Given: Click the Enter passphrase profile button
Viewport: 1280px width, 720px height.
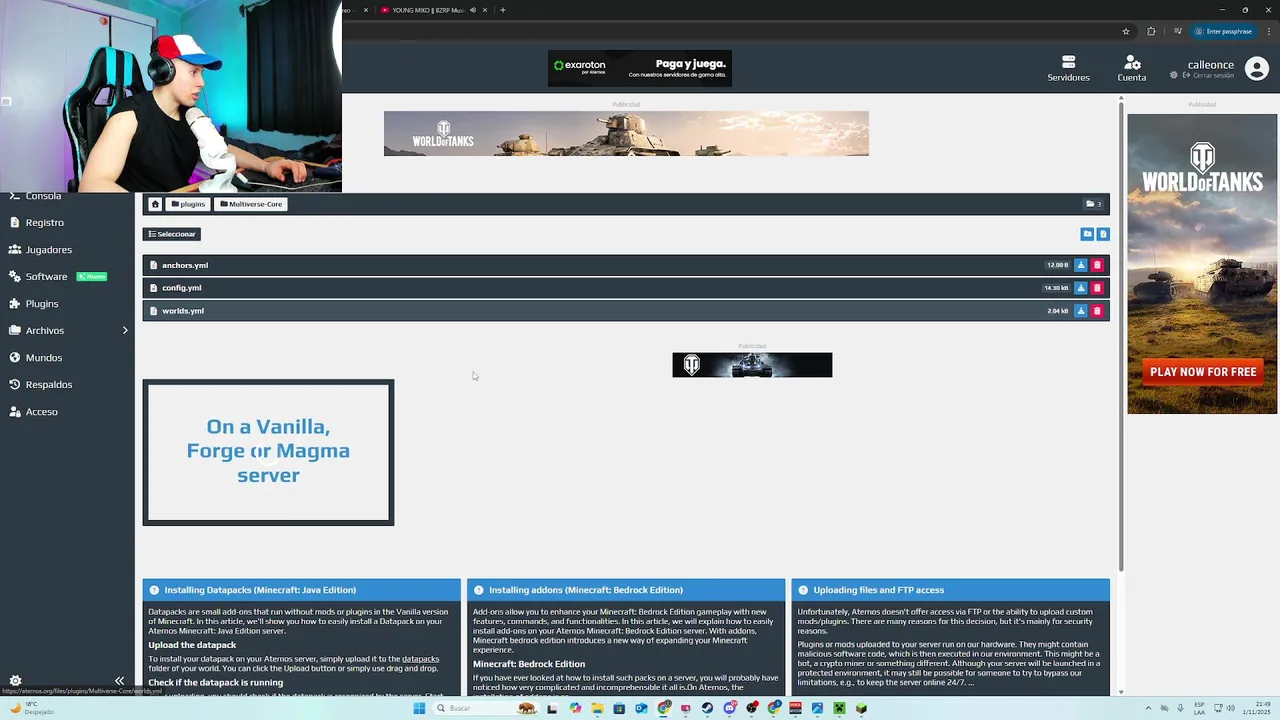Looking at the screenshot, I should tap(1223, 31).
